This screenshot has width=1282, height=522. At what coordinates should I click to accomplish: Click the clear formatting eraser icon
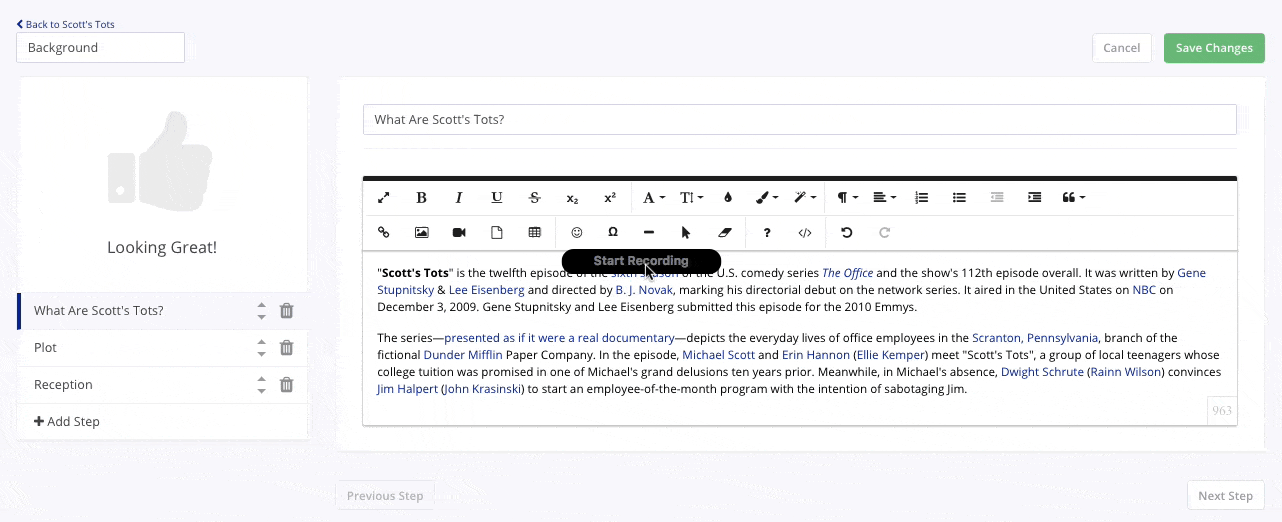725,232
